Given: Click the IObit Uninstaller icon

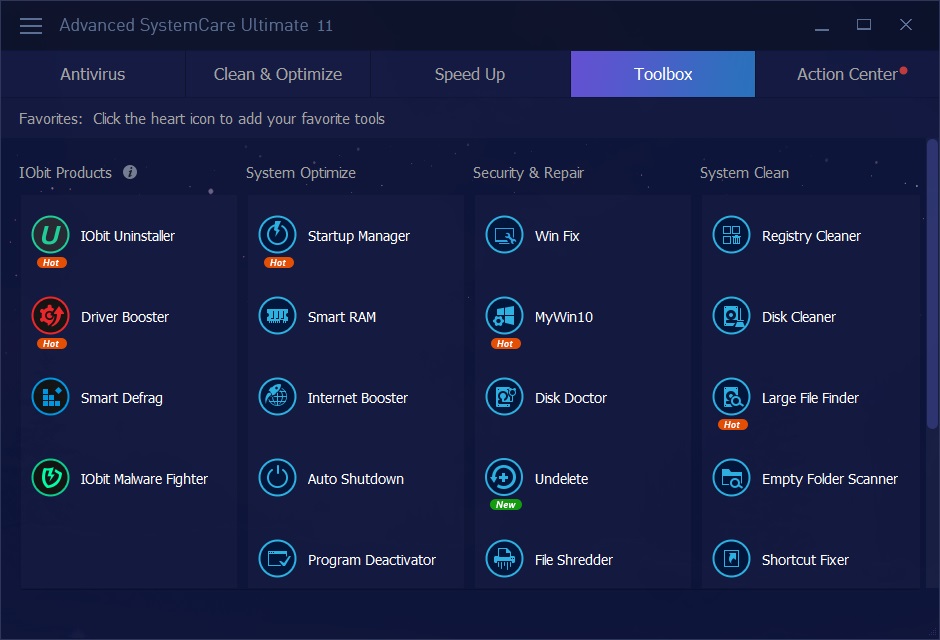Looking at the screenshot, I should coord(50,235).
